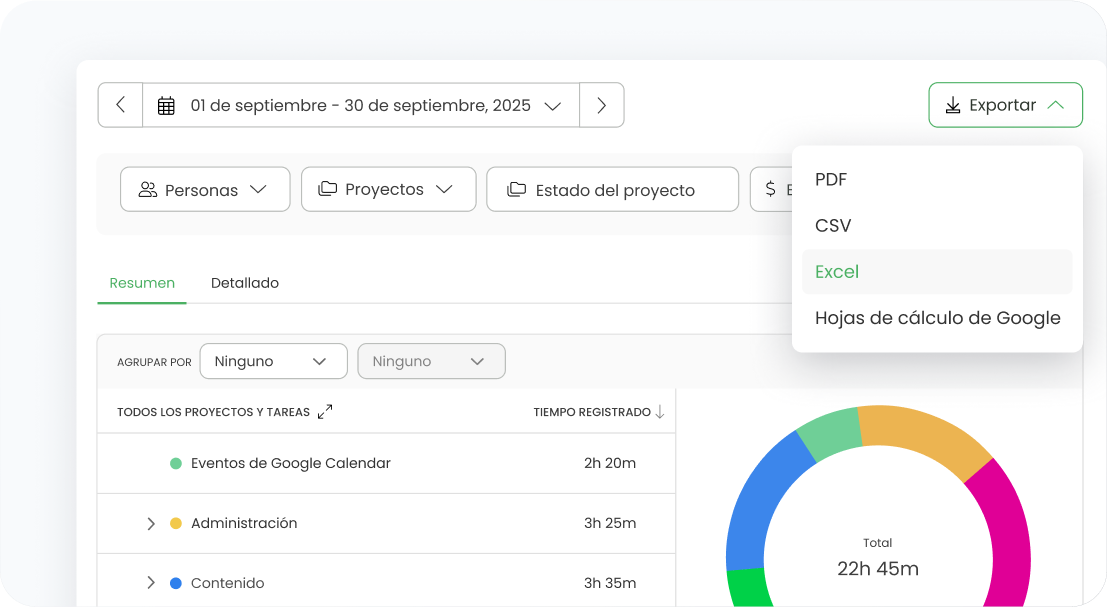Open the second, greyed Ninguno dropdown
The width and height of the screenshot is (1107, 607).
point(431,361)
